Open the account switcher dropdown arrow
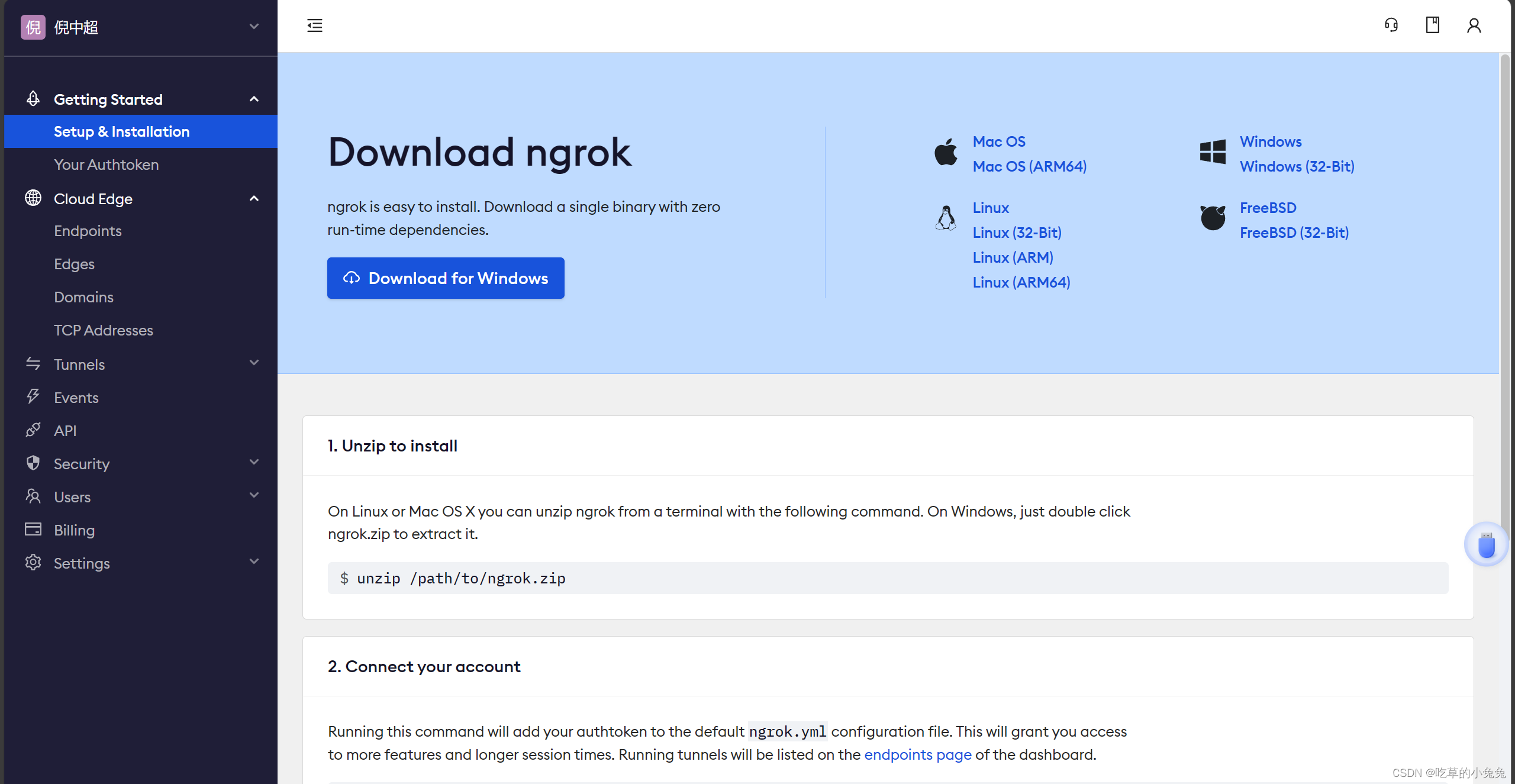The width and height of the screenshot is (1515, 784). (254, 27)
